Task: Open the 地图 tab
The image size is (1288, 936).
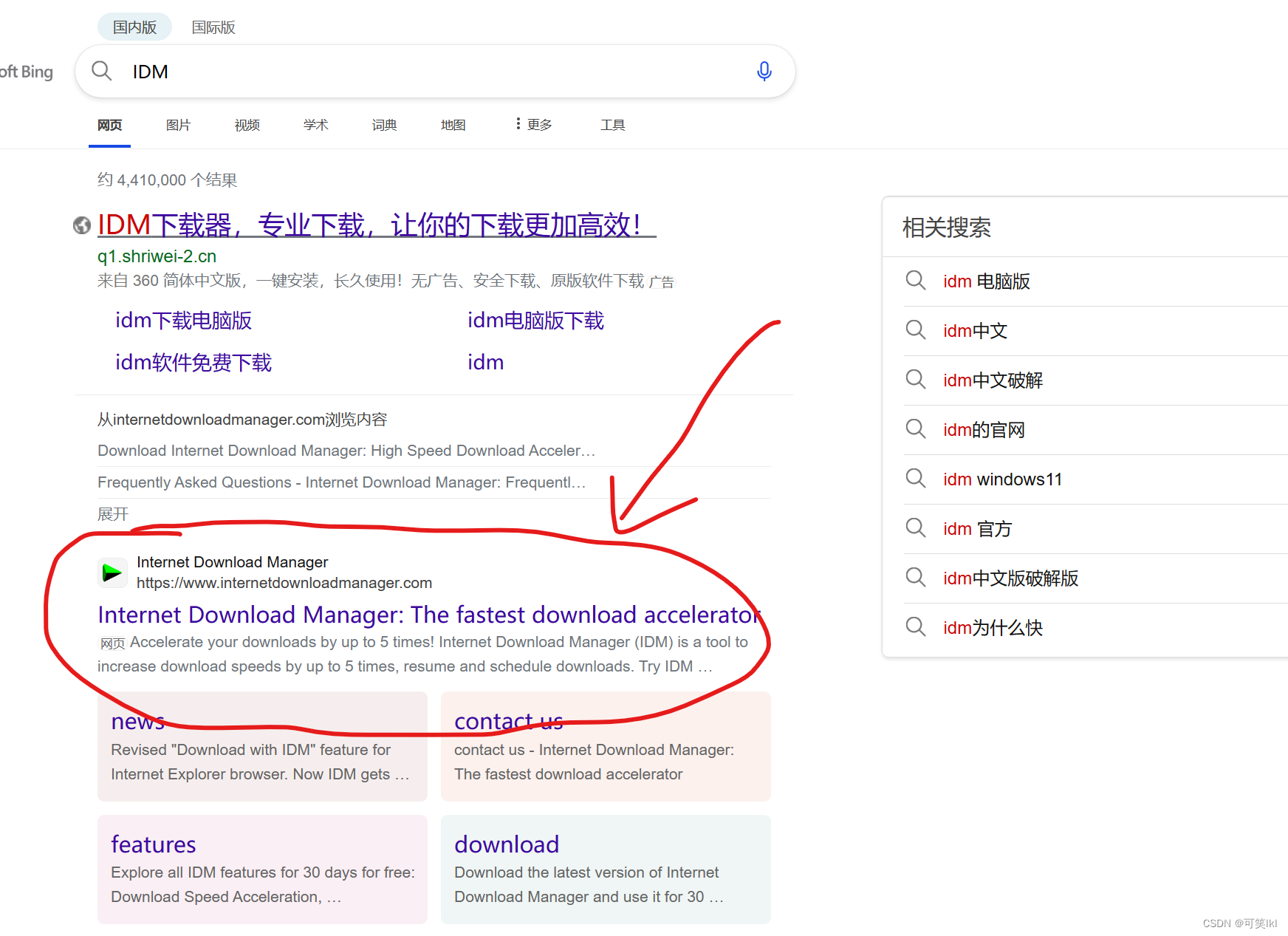Action: 453,125
